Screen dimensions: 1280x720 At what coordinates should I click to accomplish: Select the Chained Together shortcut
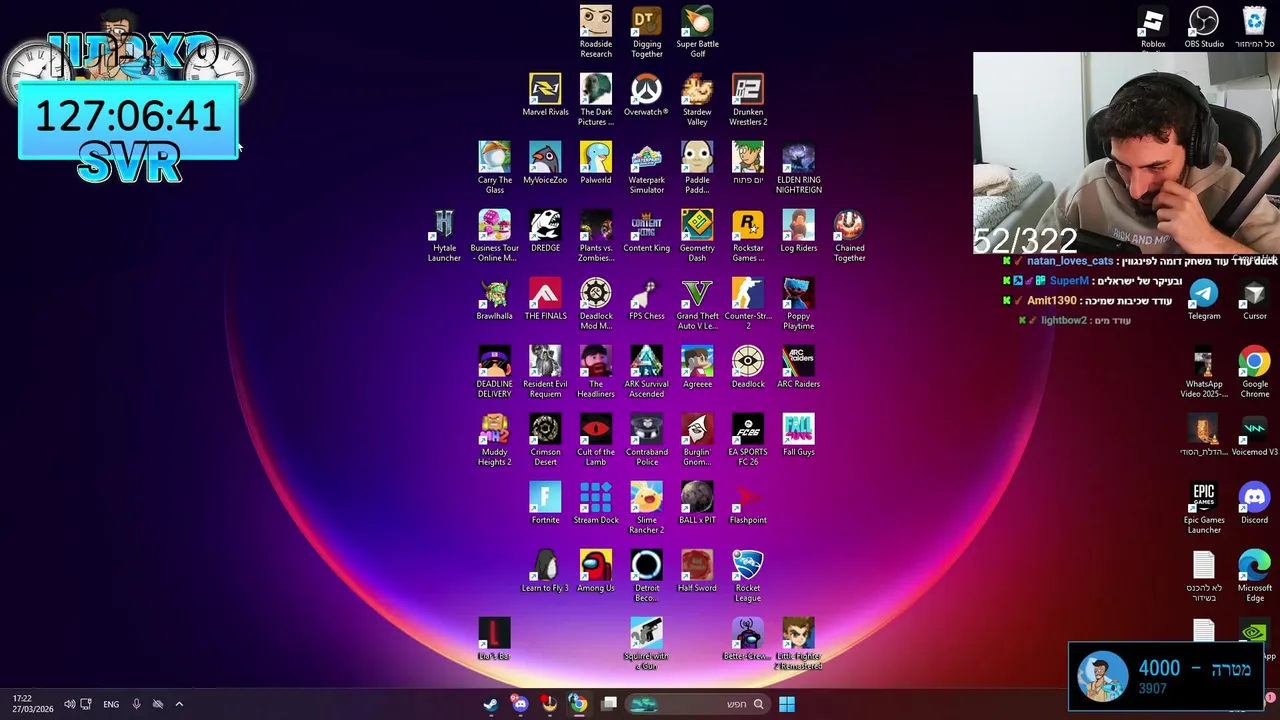[849, 236]
